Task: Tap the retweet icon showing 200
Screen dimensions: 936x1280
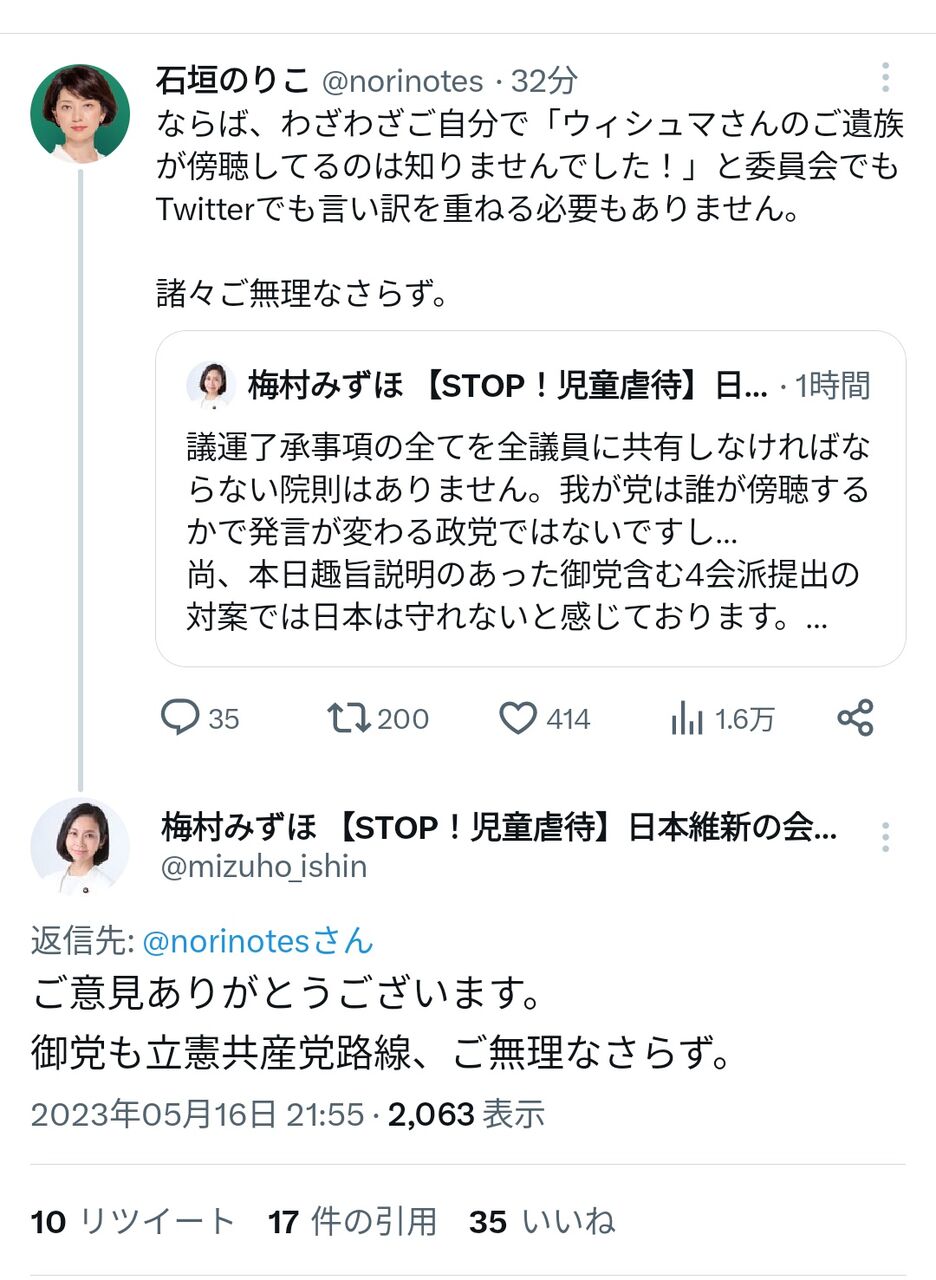Action: (349, 718)
